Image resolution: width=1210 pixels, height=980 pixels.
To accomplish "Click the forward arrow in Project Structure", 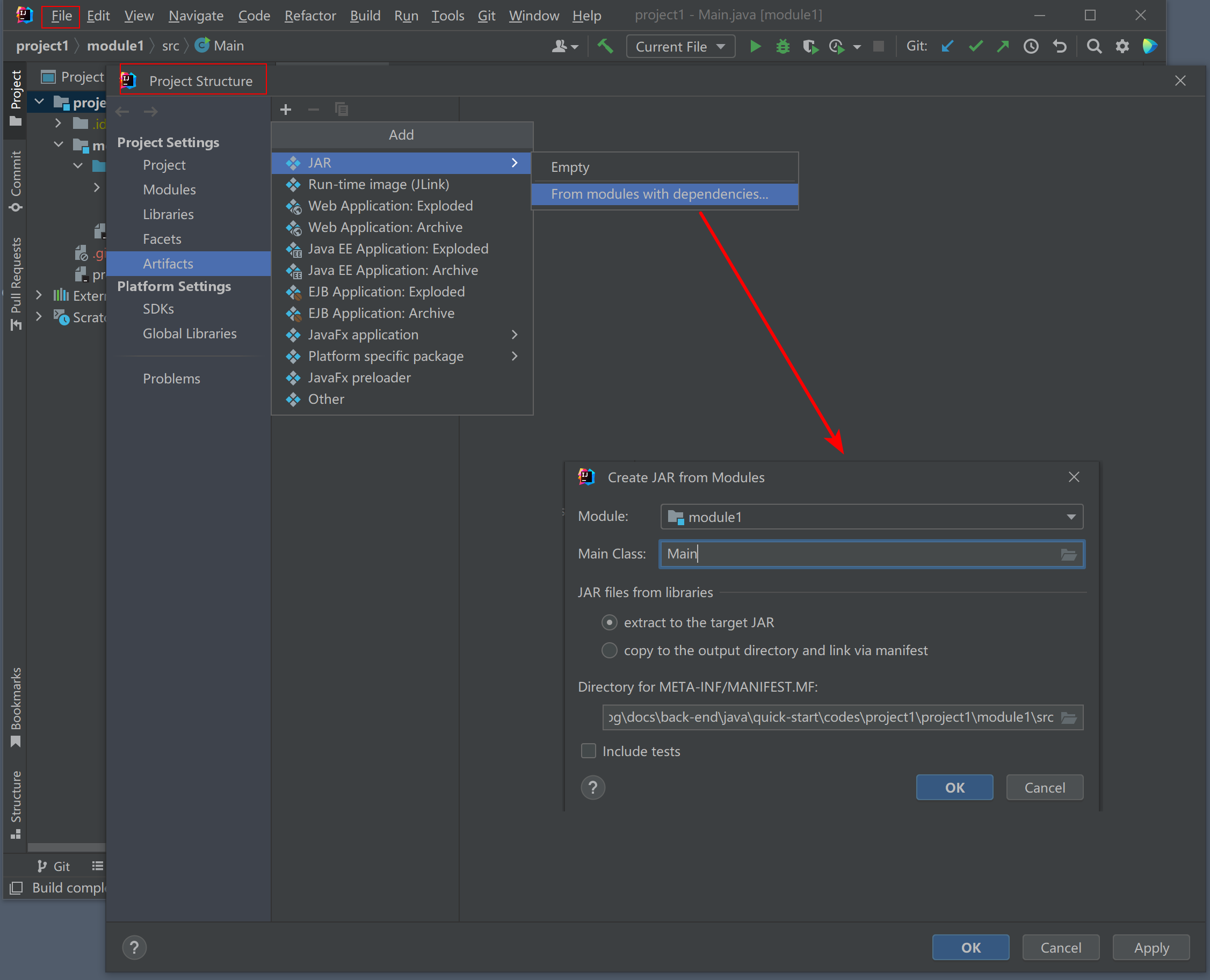I will point(151,112).
